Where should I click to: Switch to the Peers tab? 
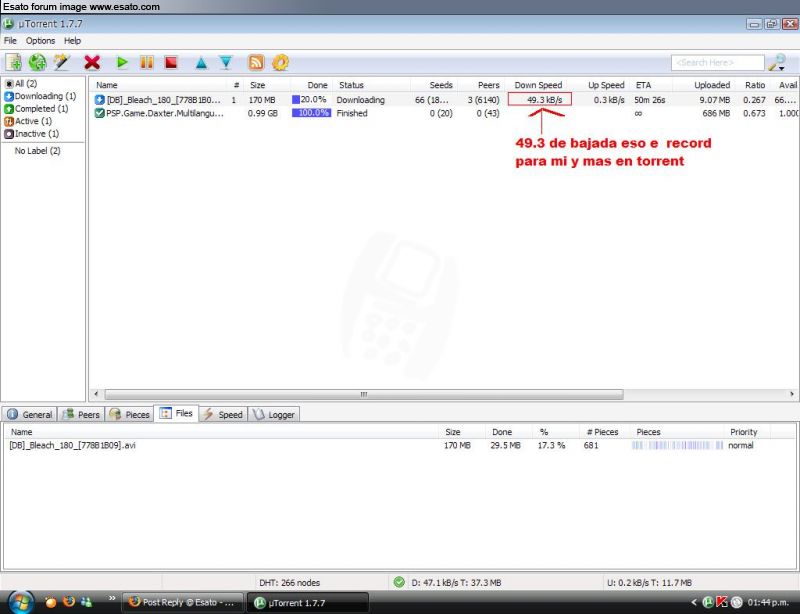coord(81,414)
